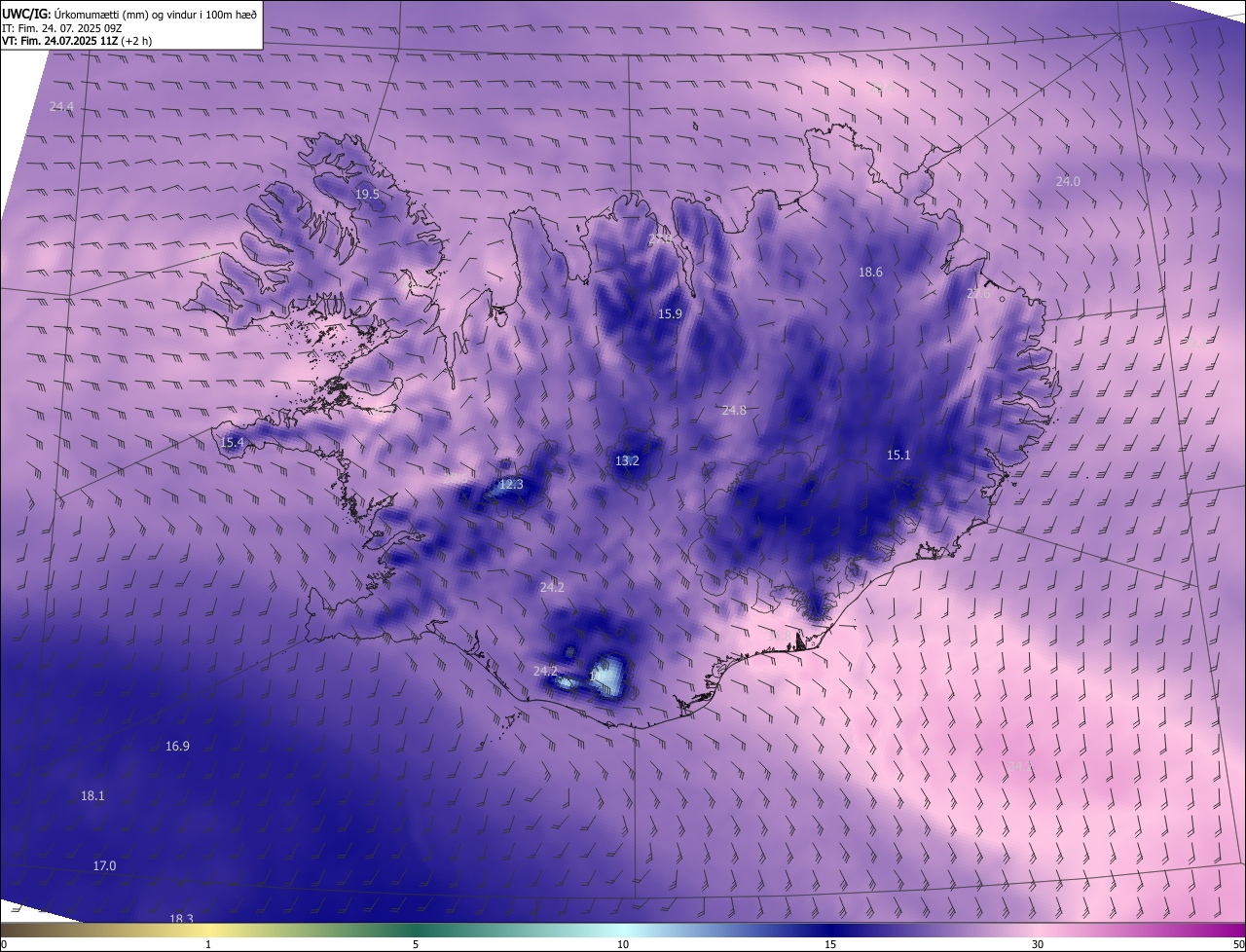Click the 0 tick label on the colour scale
Image resolution: width=1246 pixels, height=952 pixels.
pyautogui.click(x=4, y=945)
